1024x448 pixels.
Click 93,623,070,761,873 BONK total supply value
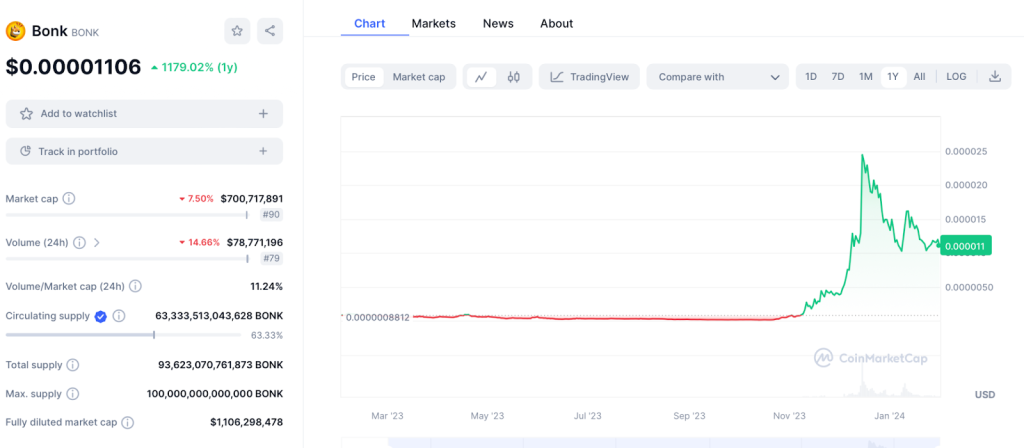click(x=221, y=364)
